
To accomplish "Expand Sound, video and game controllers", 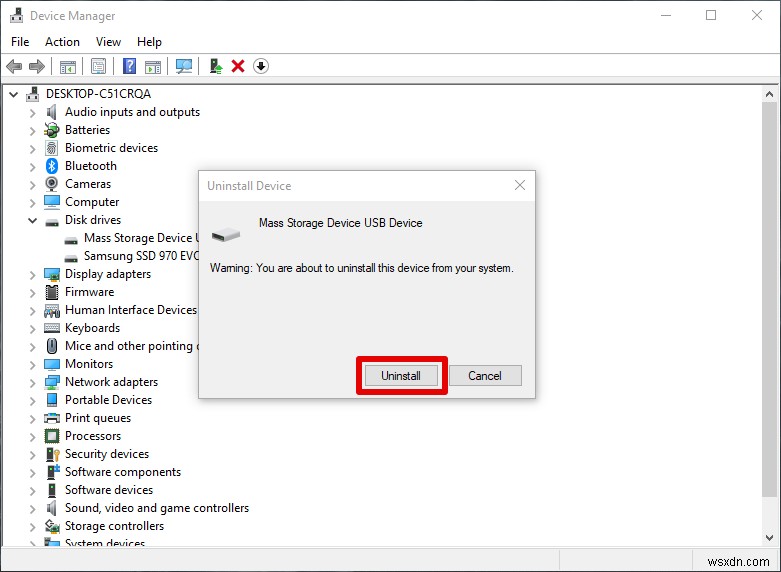I will coord(32,509).
